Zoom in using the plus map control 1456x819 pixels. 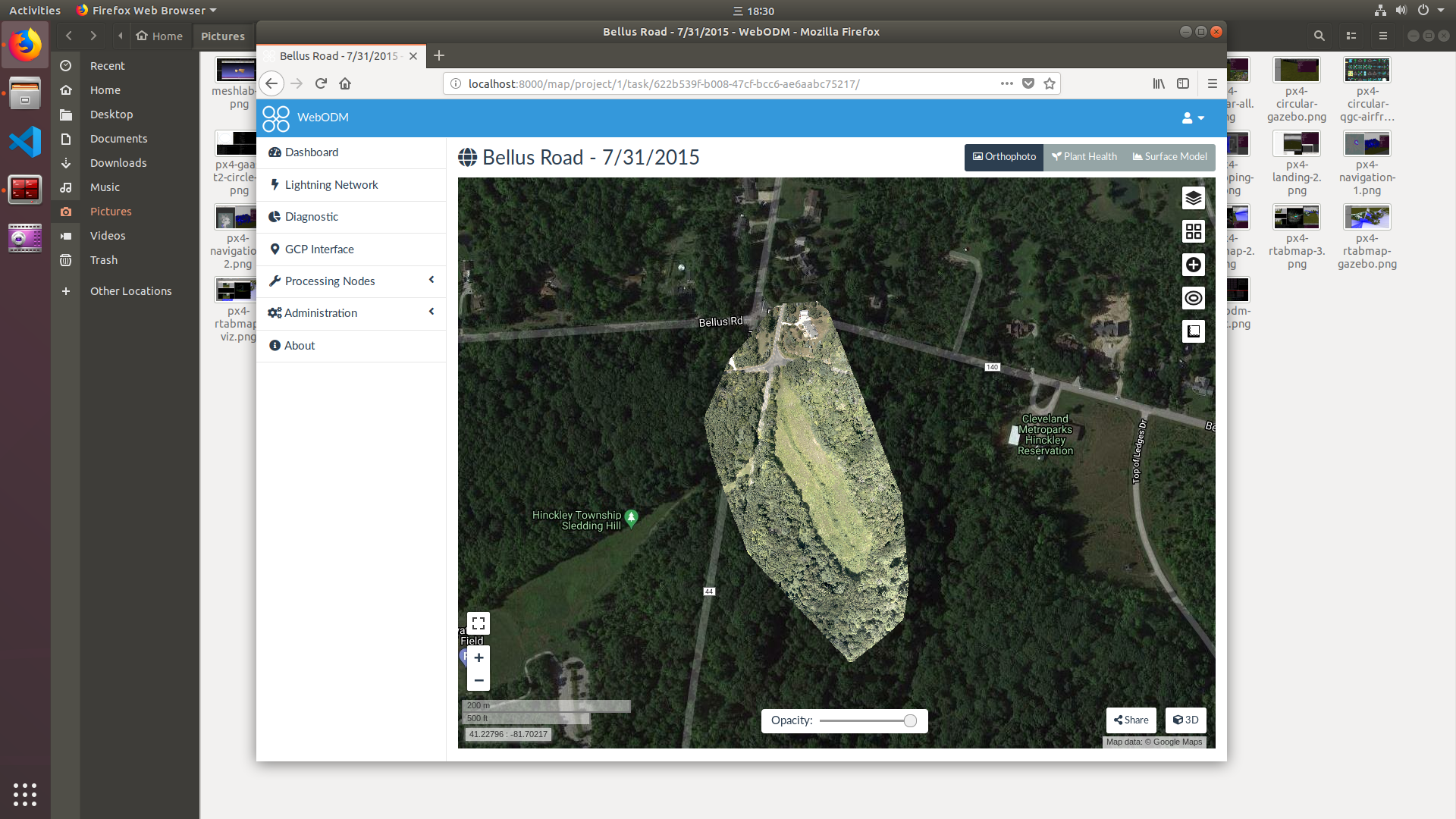click(479, 658)
